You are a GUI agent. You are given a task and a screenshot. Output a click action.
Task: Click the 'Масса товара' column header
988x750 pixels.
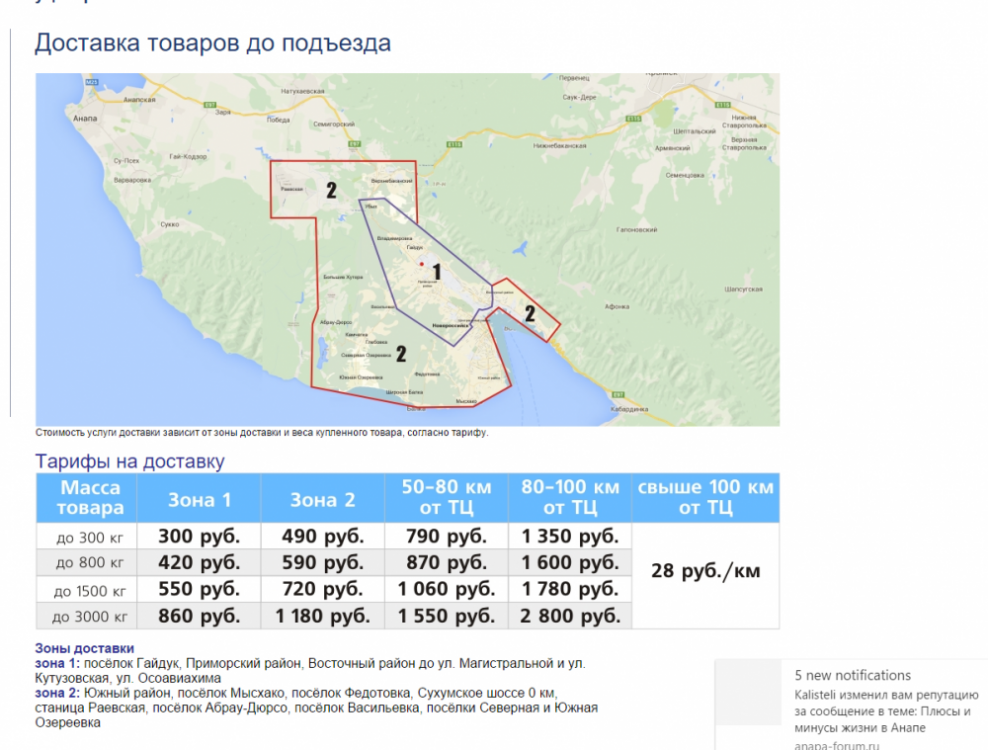[x=87, y=497]
